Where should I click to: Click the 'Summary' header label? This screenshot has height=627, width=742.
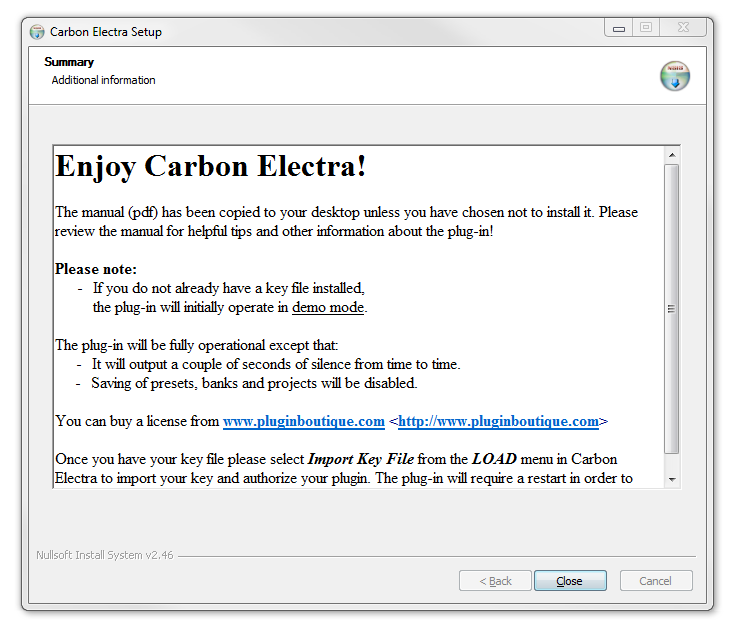pos(69,62)
